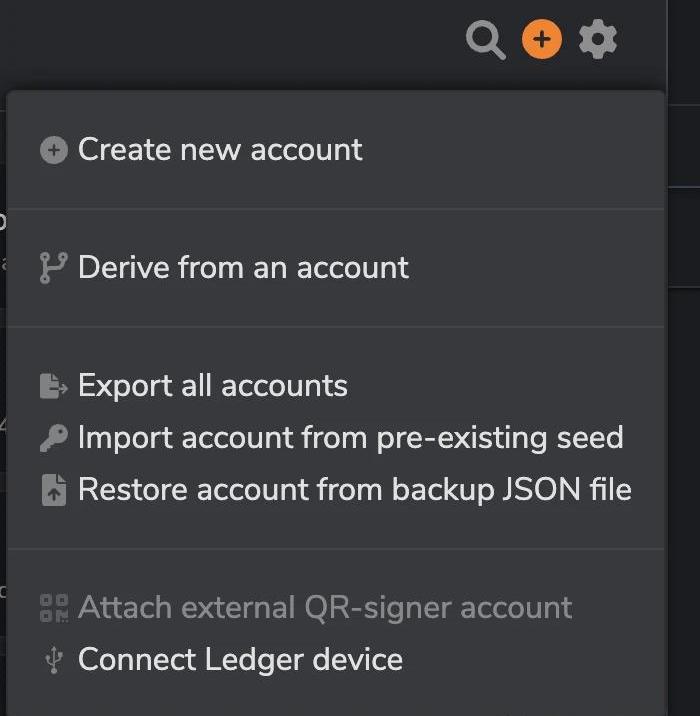Select Export all accounts
Viewport: 700px width, 716px height.
[x=213, y=386]
